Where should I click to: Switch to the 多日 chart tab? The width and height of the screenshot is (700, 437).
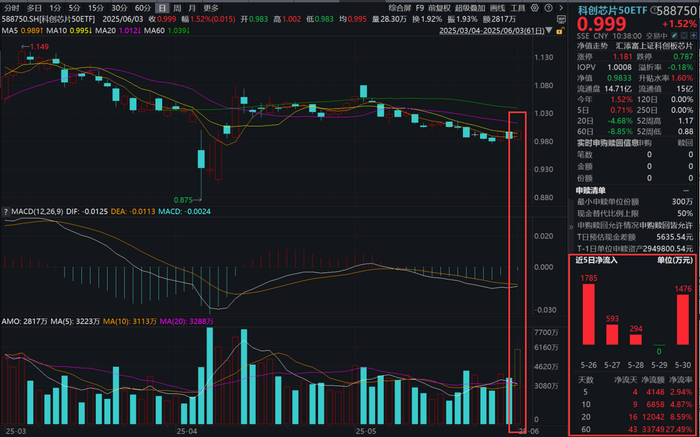(x=34, y=8)
